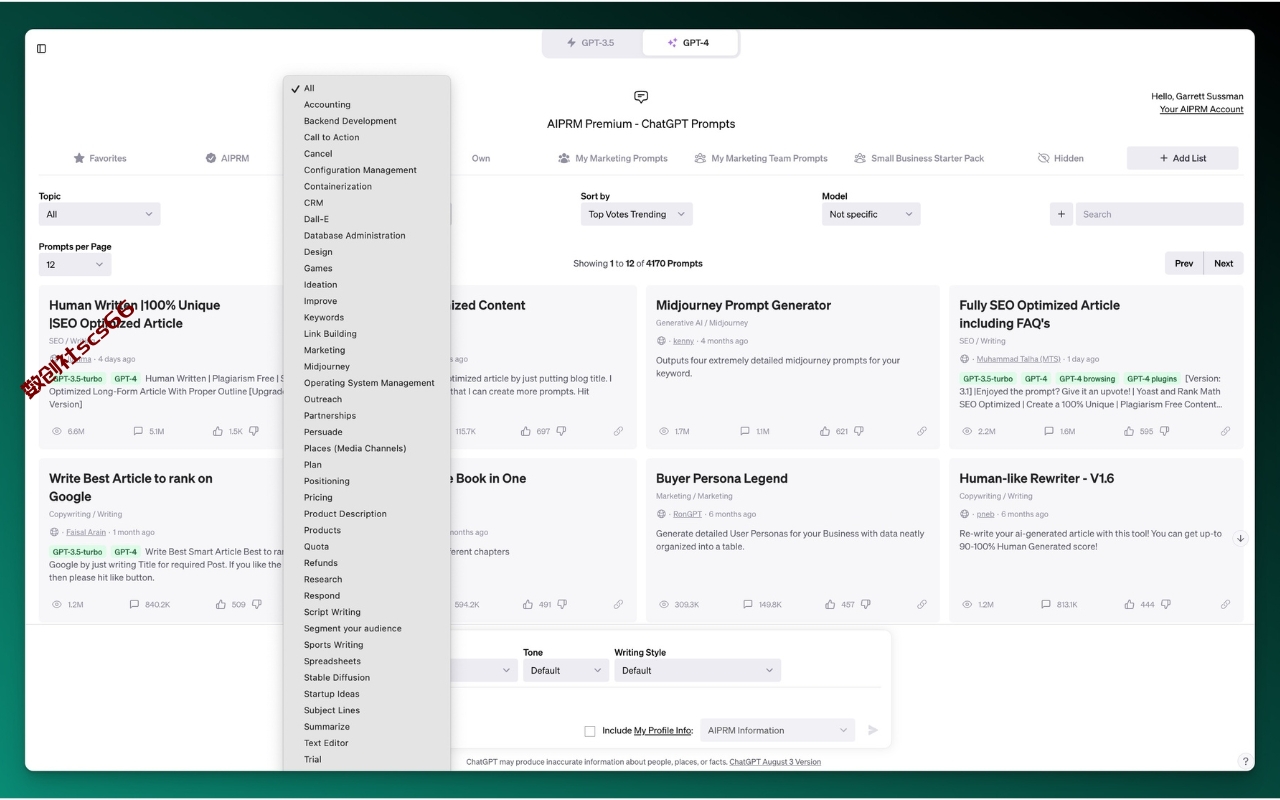Upvote Human-like Rewriter prompt
The width and height of the screenshot is (1280, 800).
coord(1128,604)
